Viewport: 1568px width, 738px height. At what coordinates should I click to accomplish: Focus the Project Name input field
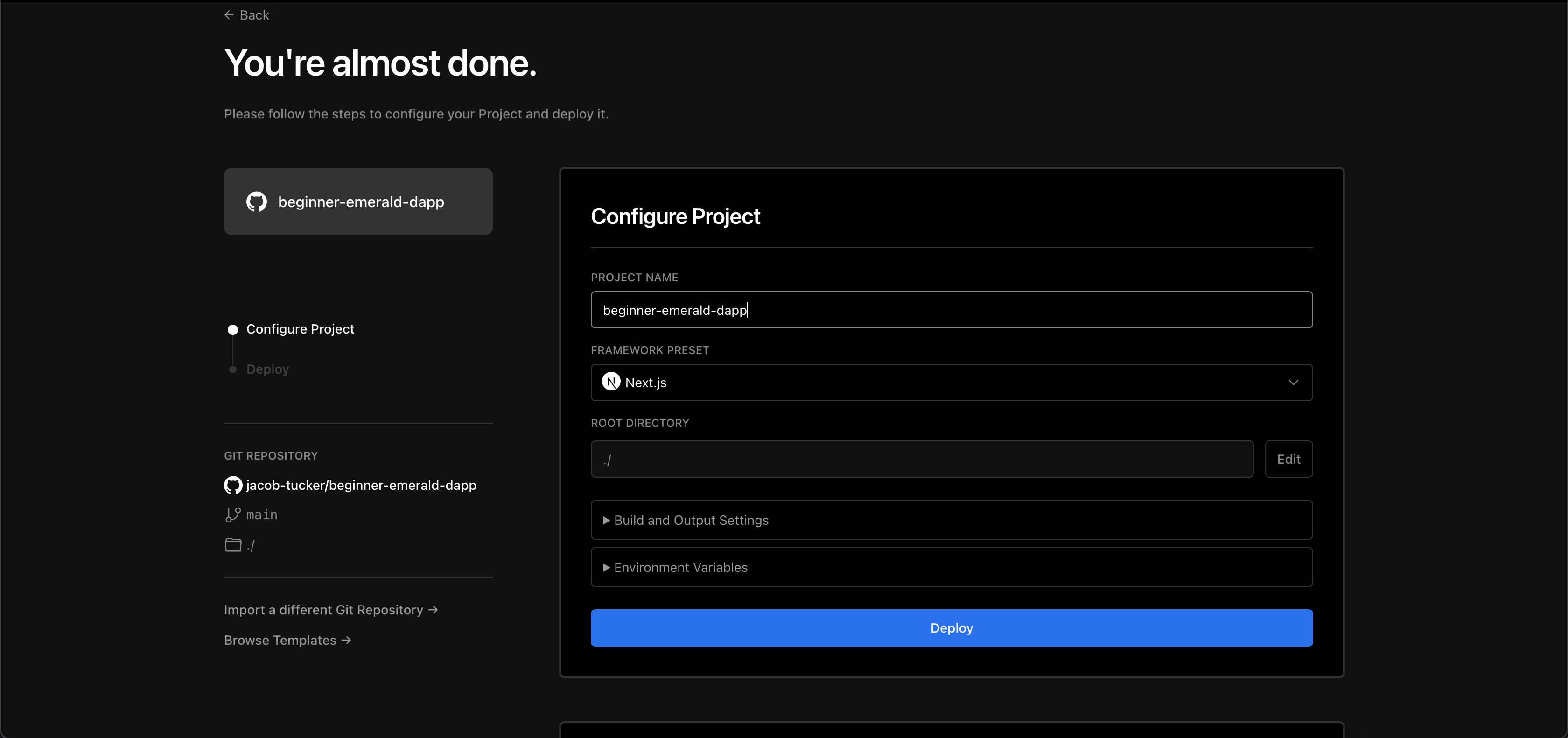952,310
